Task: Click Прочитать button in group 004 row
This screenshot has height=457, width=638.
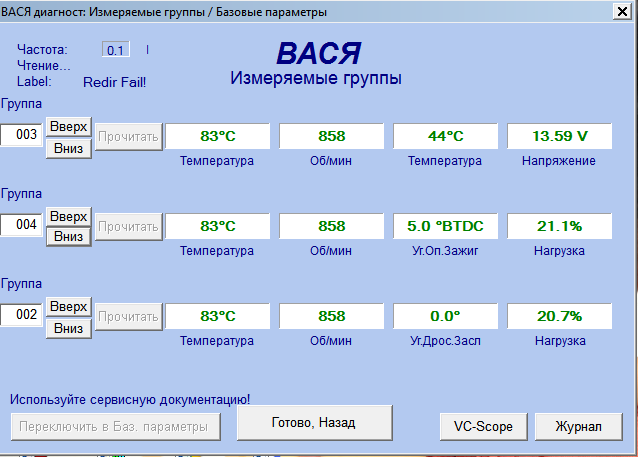Action: pyautogui.click(x=129, y=227)
